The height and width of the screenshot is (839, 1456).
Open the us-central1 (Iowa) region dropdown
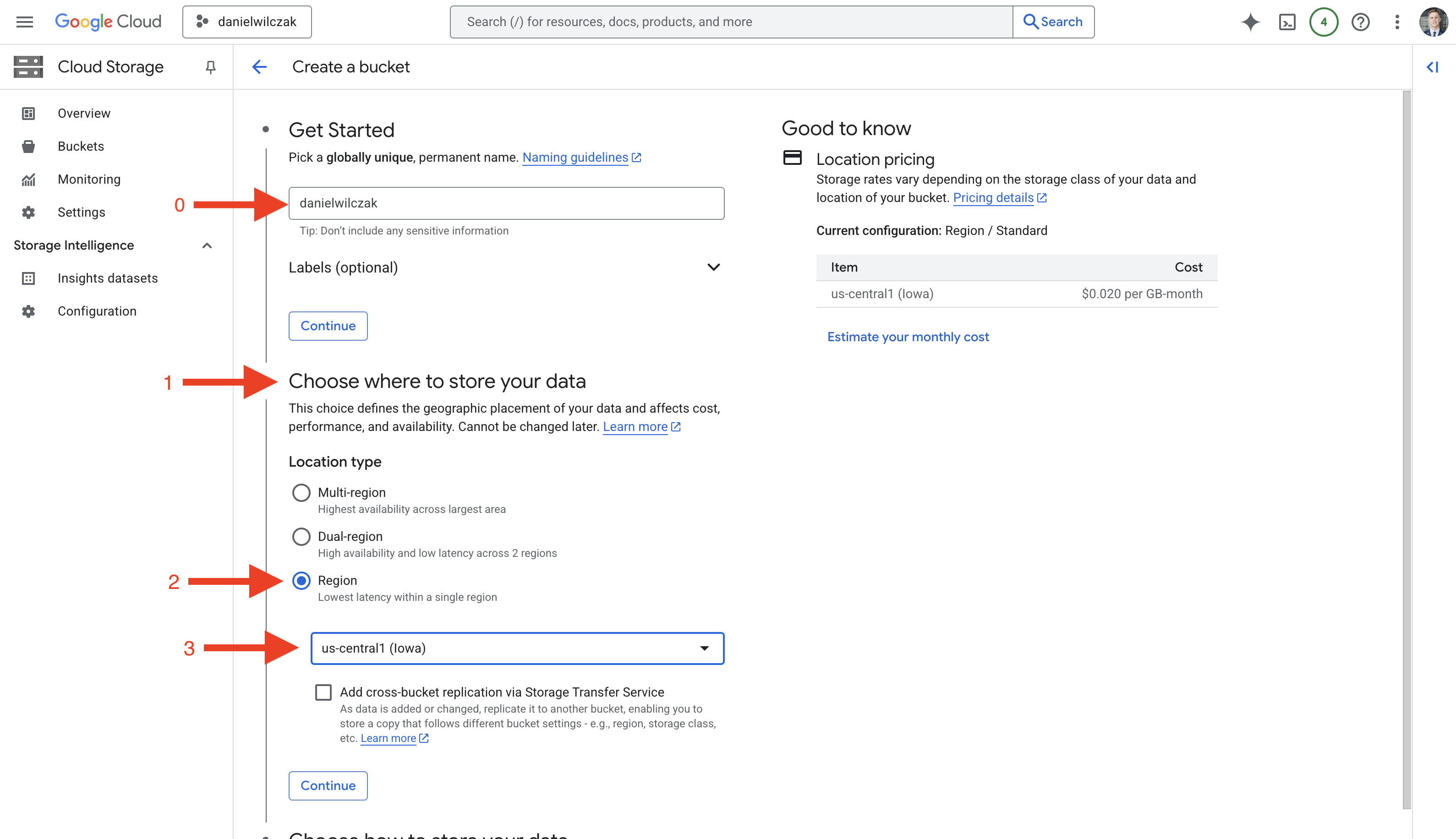pos(517,648)
